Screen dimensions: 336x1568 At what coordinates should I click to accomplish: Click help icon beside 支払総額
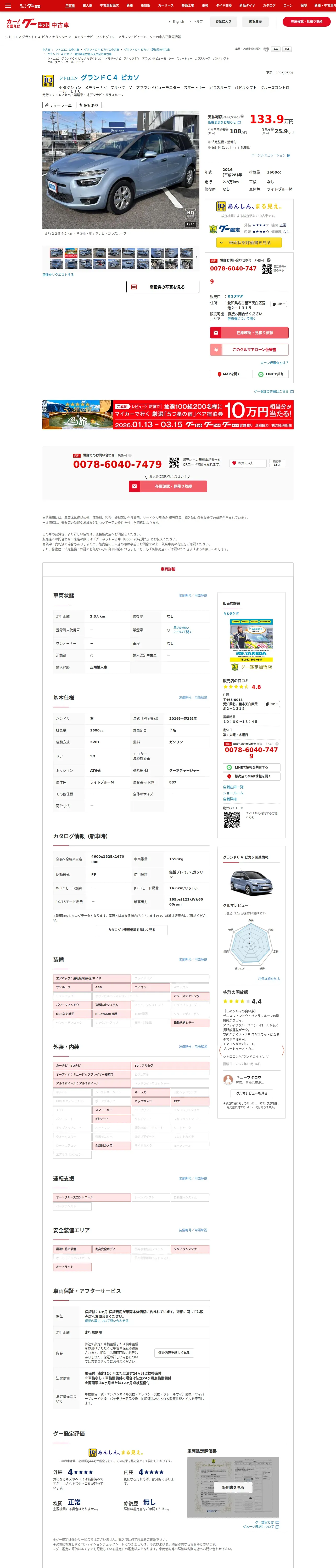pos(242,116)
